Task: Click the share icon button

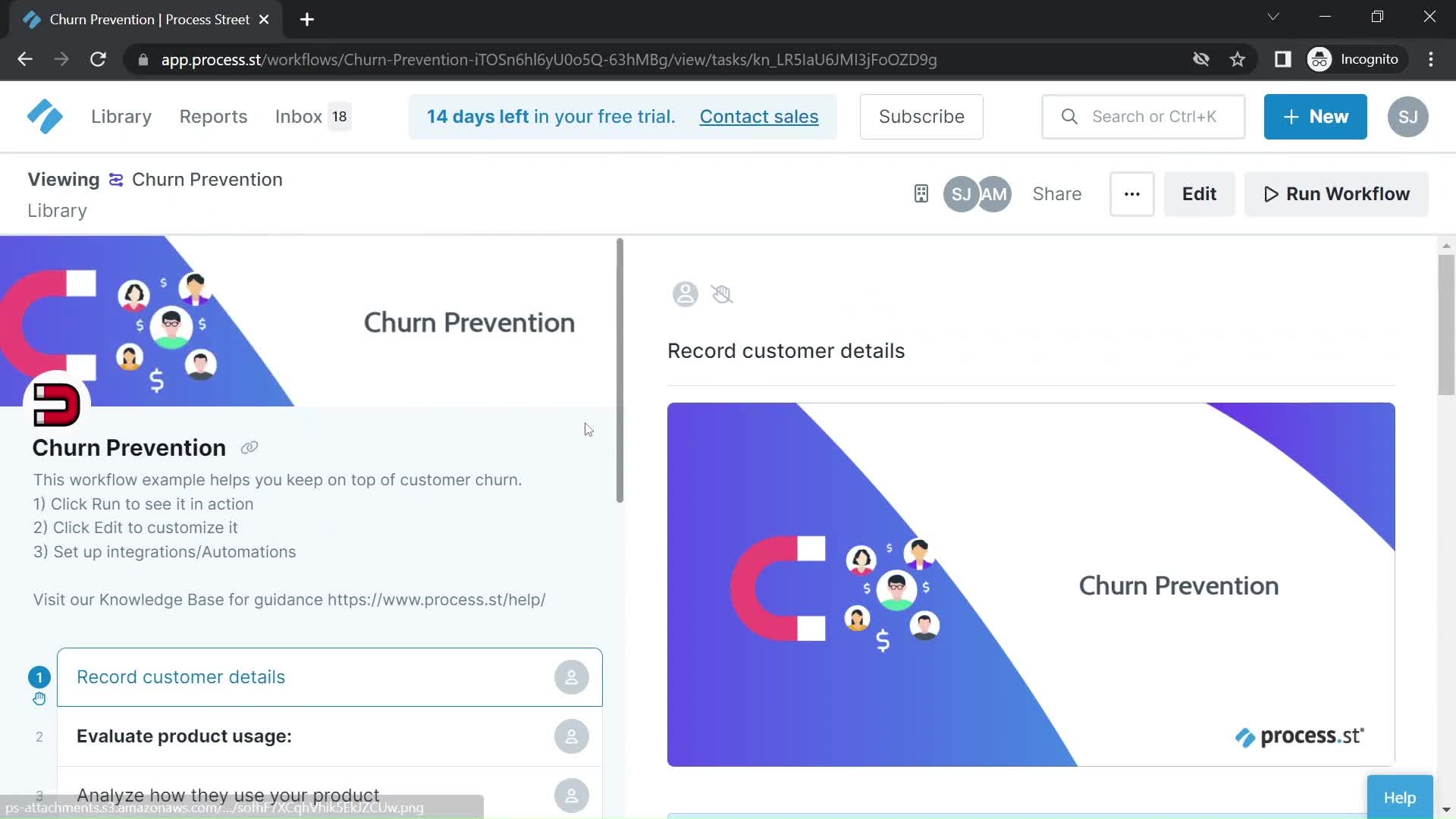Action: 1057,194
